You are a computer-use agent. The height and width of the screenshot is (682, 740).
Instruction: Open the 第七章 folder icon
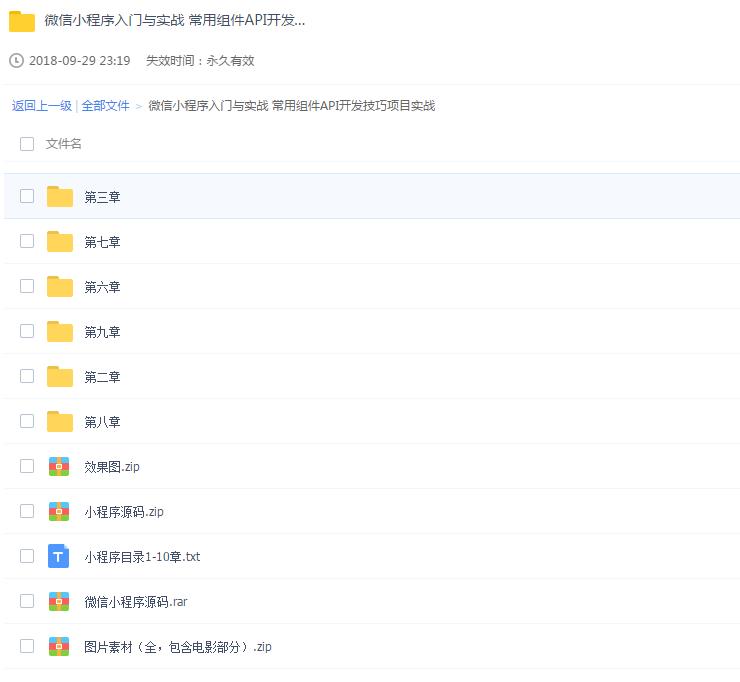[x=60, y=241]
